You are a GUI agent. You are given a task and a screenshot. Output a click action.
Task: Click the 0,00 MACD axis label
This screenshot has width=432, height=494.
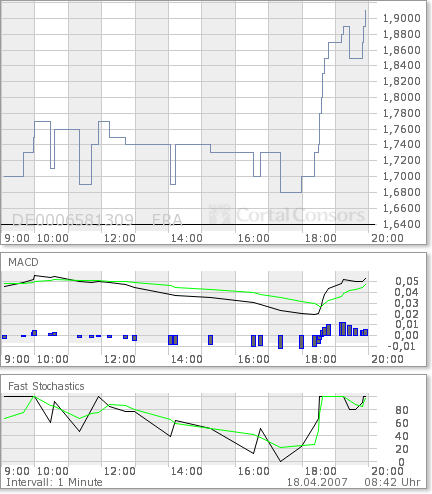click(x=407, y=335)
